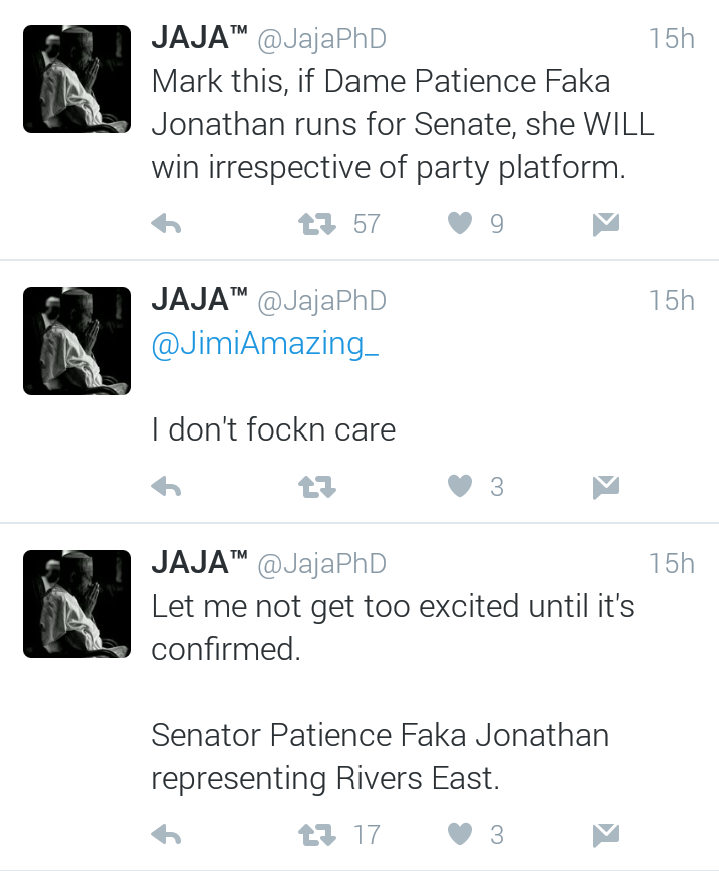Open @JajaPhD handle on the first tweet
Viewport: 719px width, 871px height.
tap(322, 39)
